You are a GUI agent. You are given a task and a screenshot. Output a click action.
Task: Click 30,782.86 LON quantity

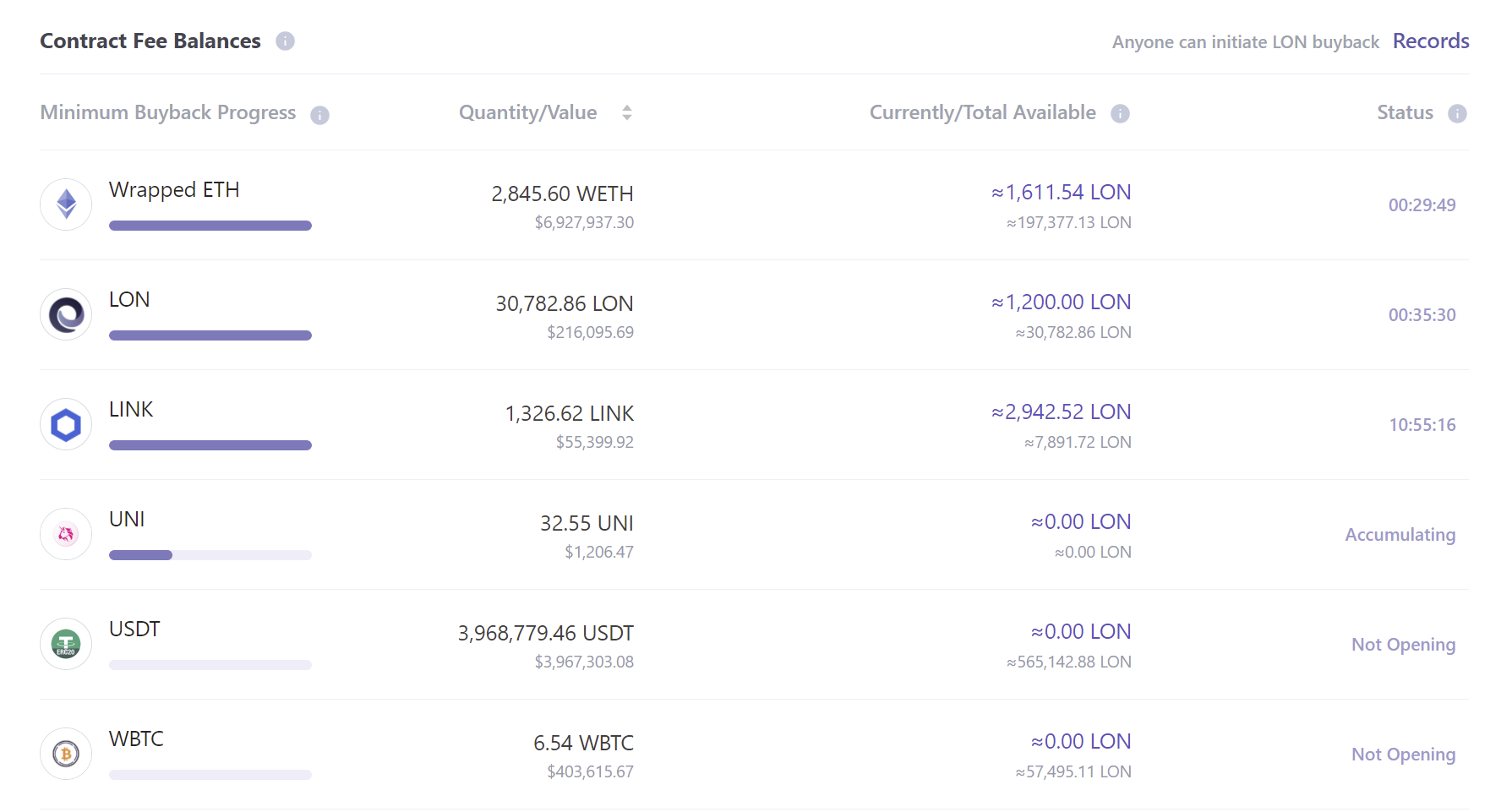pyautogui.click(x=565, y=303)
